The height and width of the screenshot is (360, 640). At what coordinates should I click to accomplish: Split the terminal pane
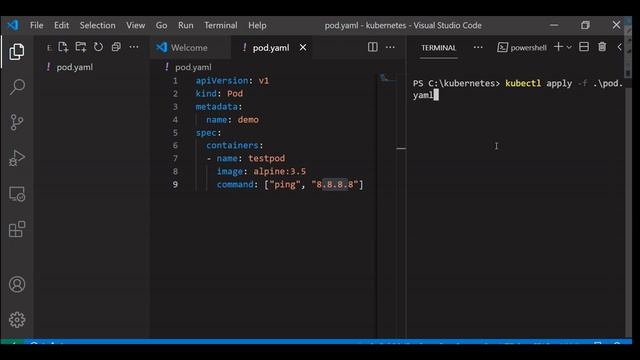coord(584,47)
